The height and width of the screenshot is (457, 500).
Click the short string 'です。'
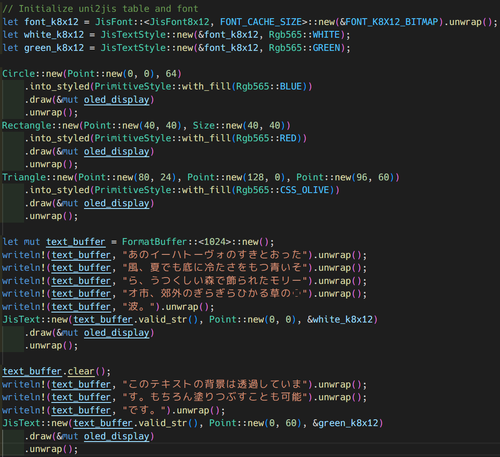click(x=144, y=410)
